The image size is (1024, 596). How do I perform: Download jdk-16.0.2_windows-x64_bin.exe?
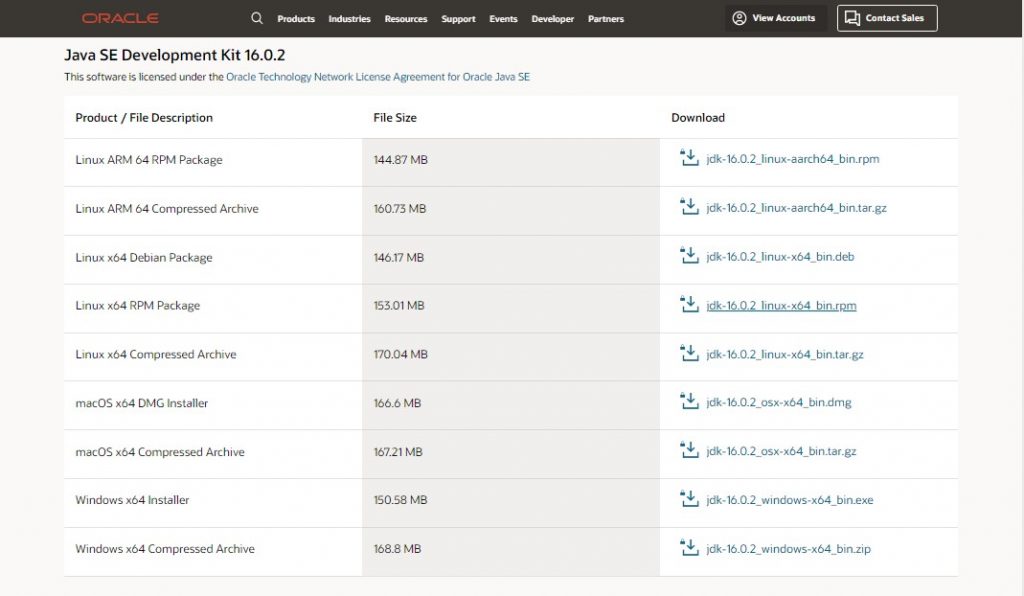pyautogui.click(x=790, y=500)
